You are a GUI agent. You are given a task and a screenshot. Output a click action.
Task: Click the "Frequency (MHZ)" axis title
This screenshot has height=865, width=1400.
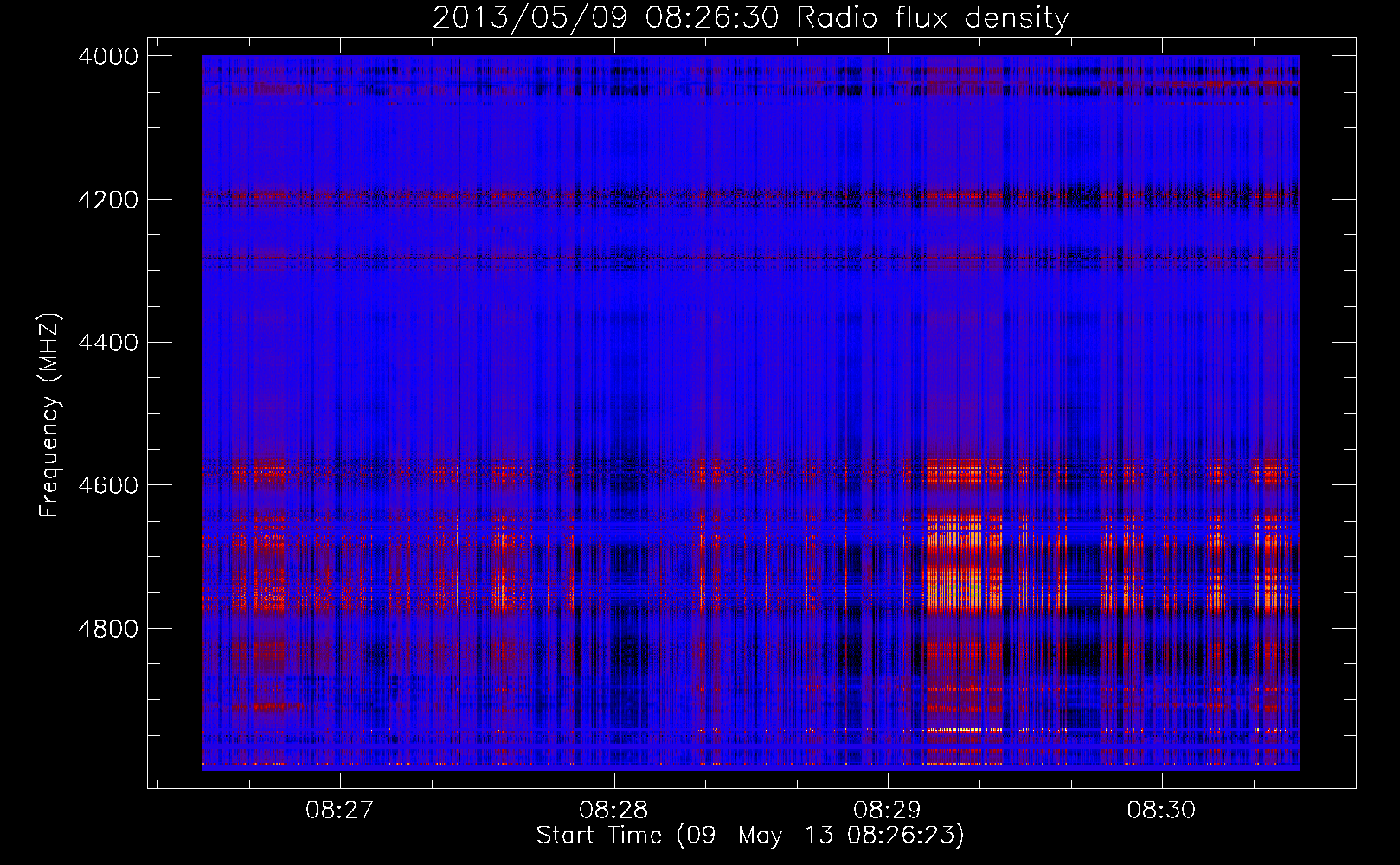coord(50,415)
